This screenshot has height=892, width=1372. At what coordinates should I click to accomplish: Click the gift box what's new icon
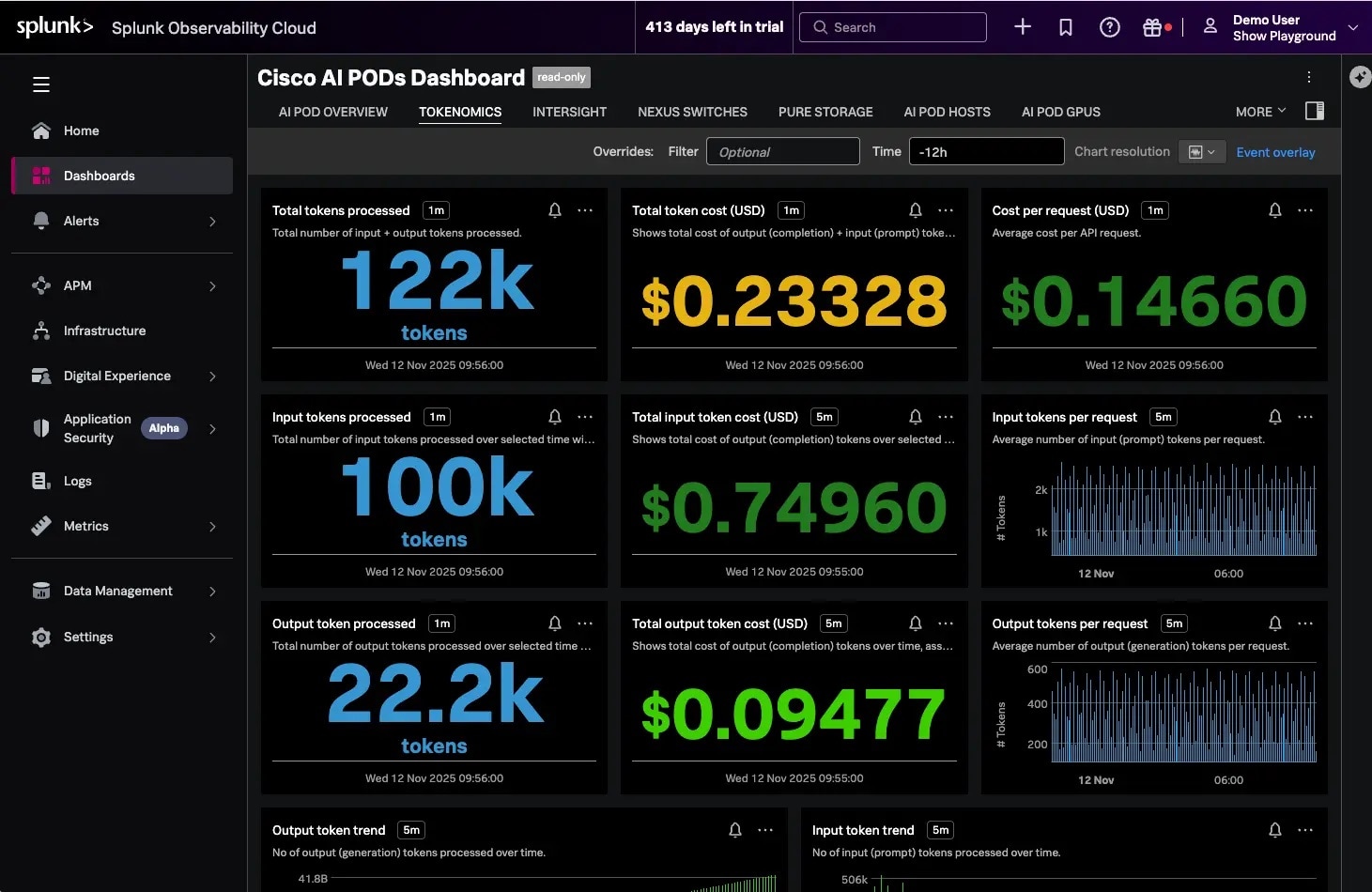[1152, 27]
